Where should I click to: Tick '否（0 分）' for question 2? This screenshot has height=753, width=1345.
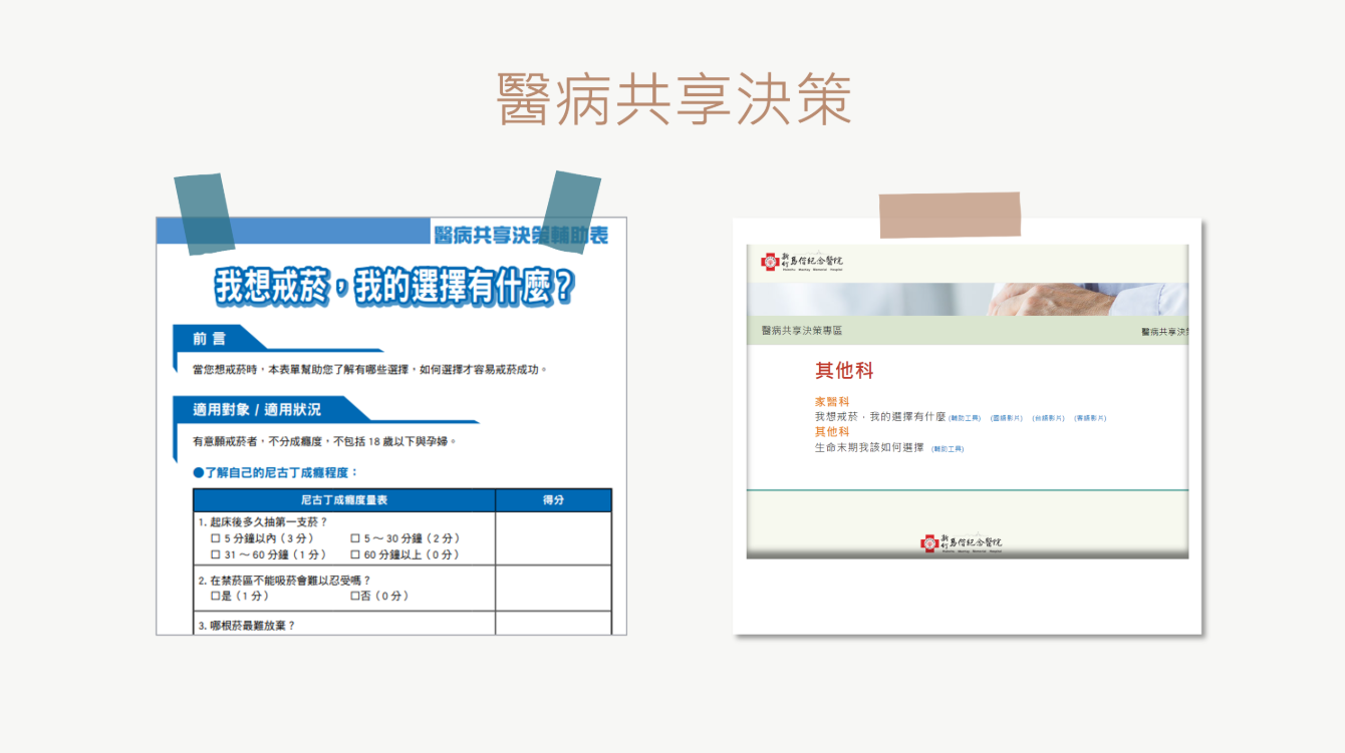click(x=355, y=596)
